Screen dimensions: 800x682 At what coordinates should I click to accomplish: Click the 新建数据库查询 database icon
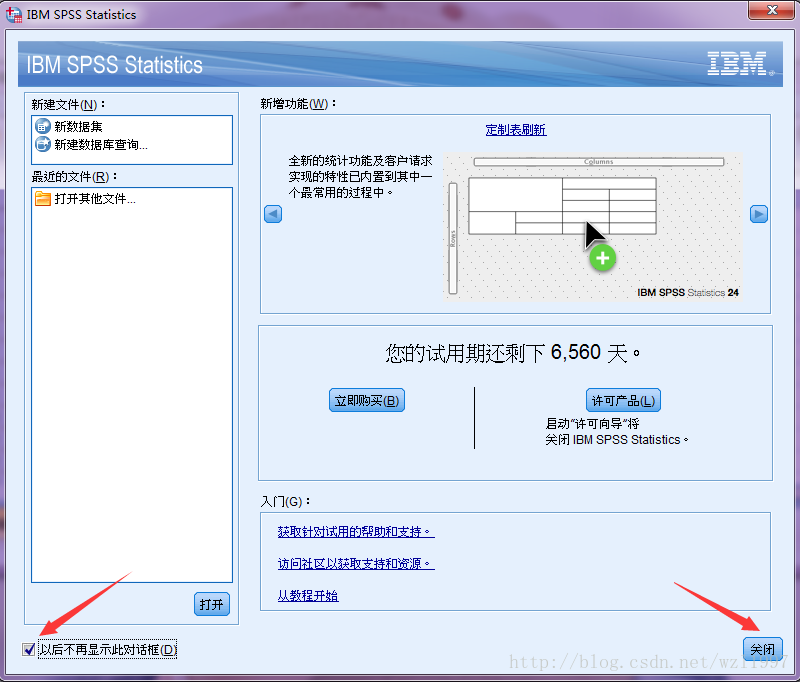click(43, 144)
